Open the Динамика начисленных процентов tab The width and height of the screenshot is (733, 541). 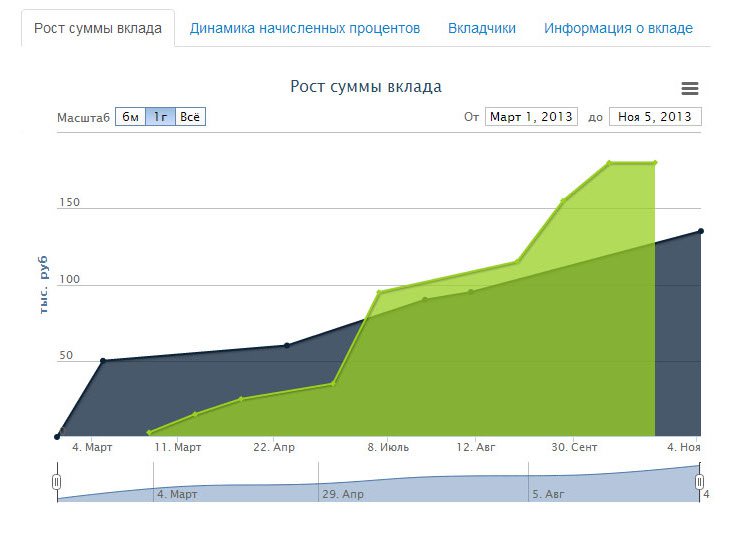tap(305, 28)
